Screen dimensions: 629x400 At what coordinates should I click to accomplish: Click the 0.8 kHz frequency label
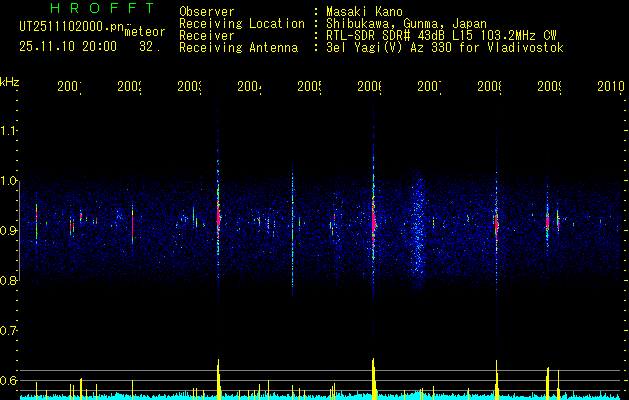coord(9,280)
